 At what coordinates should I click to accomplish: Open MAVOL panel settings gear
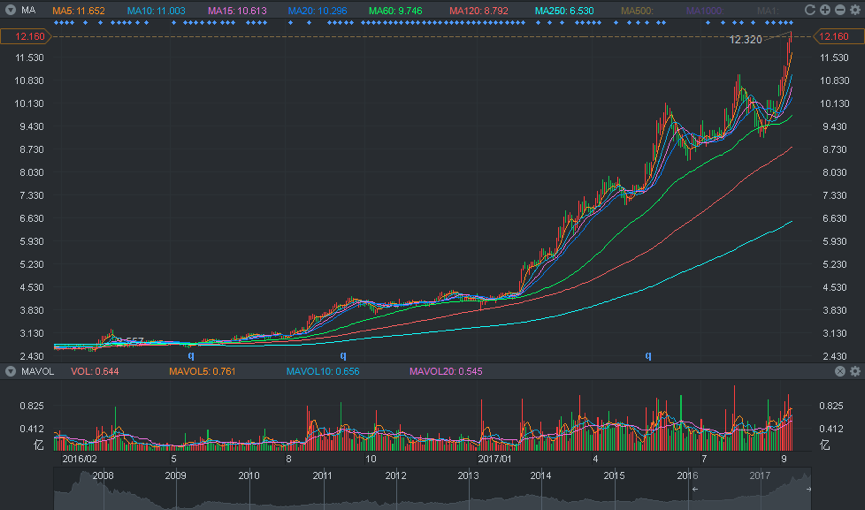pos(855,371)
